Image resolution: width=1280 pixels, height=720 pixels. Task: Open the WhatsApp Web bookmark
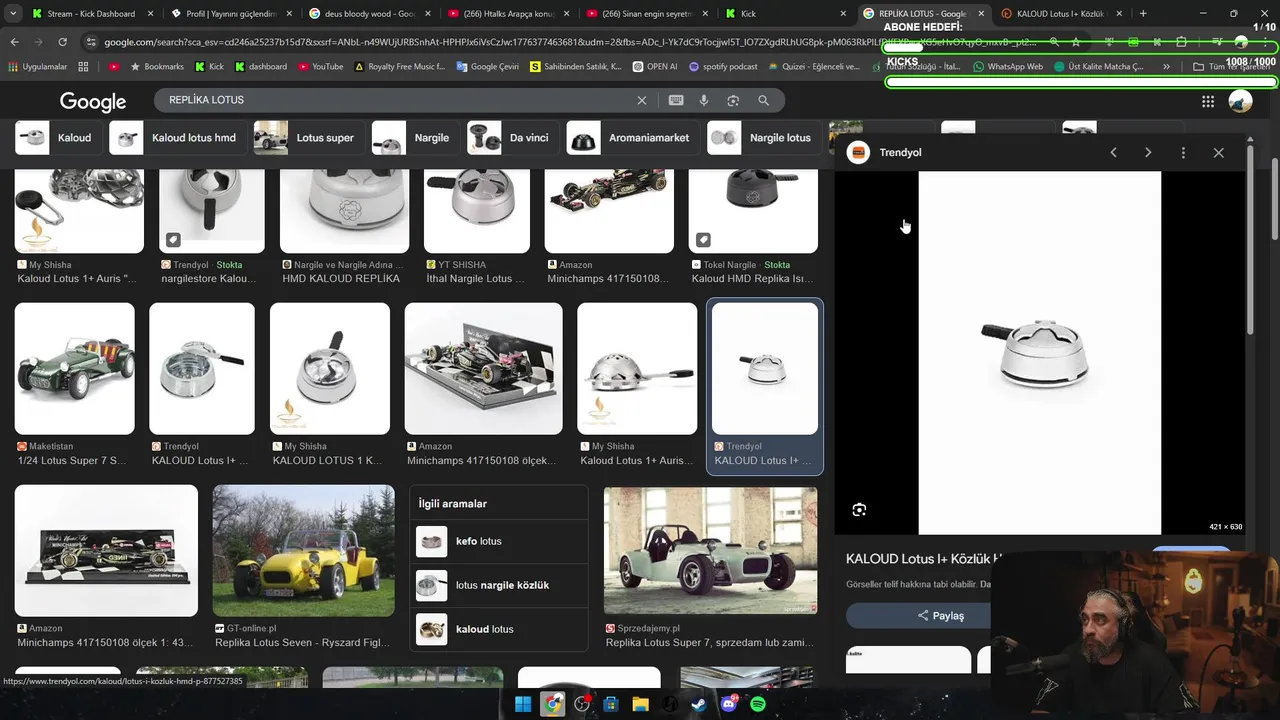coord(1006,66)
